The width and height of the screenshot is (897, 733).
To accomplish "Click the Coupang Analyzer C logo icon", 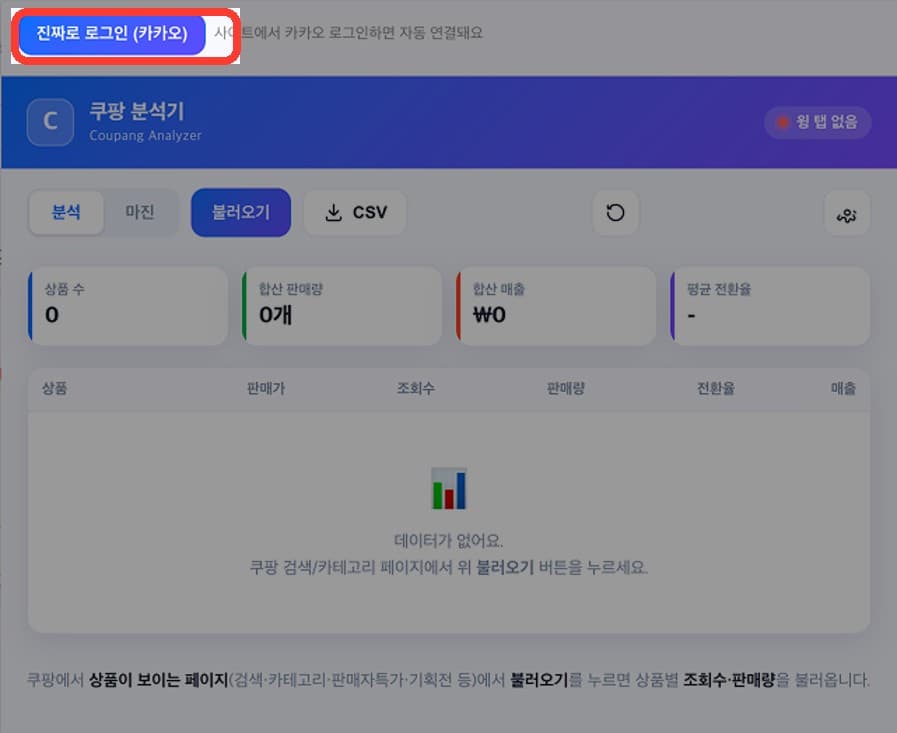I will coord(50,122).
